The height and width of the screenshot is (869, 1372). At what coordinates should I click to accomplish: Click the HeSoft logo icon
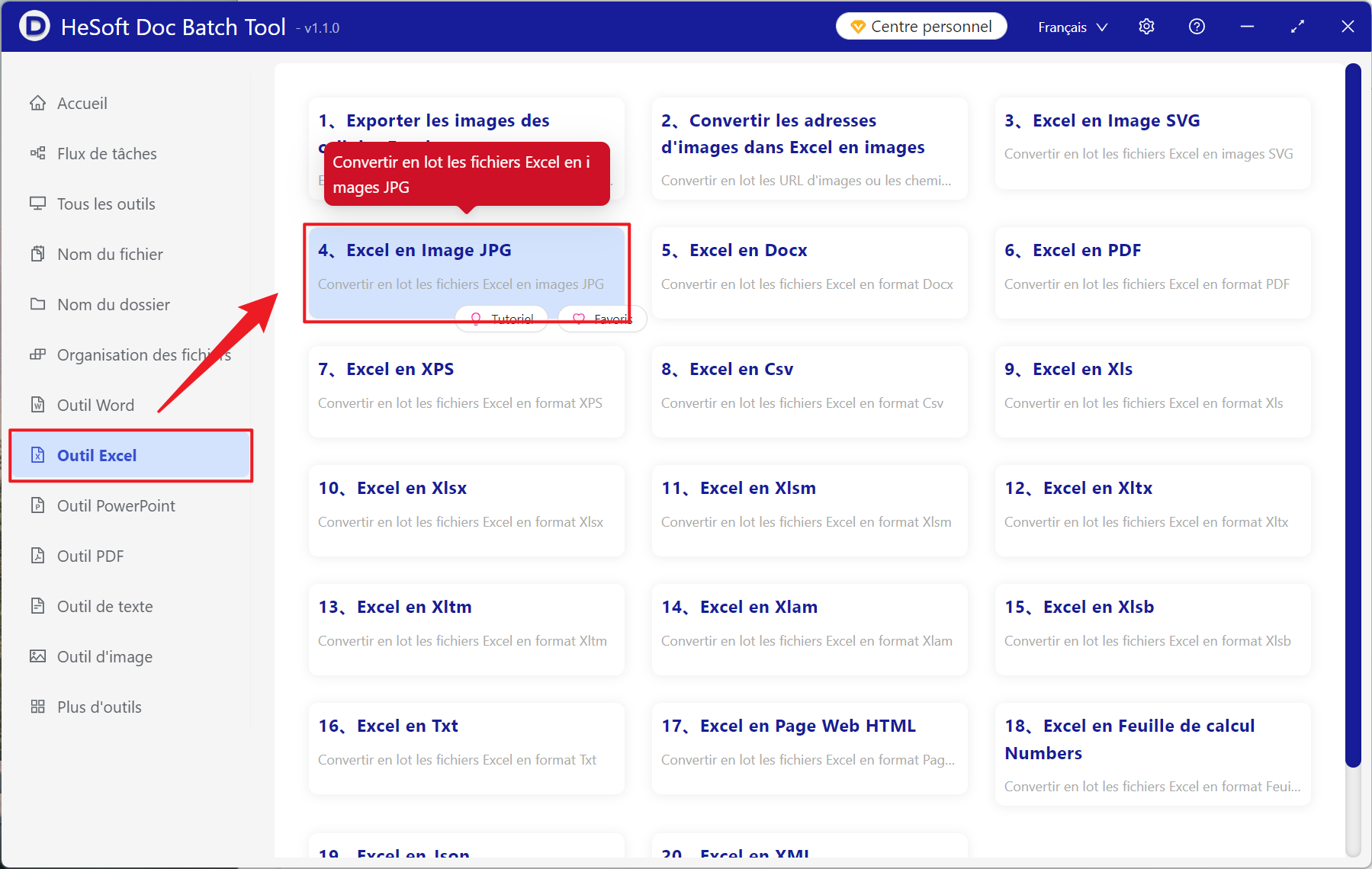point(34,27)
